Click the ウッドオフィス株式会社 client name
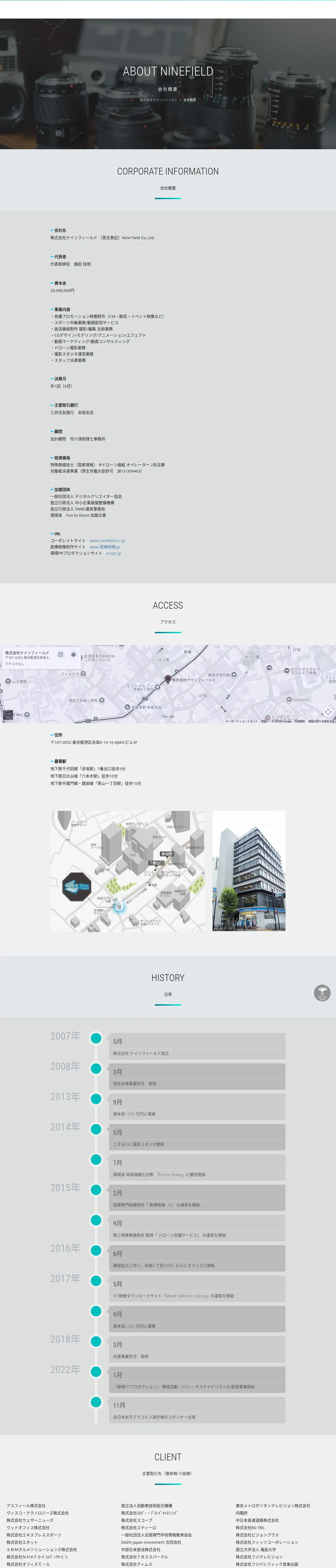 (28, 1528)
